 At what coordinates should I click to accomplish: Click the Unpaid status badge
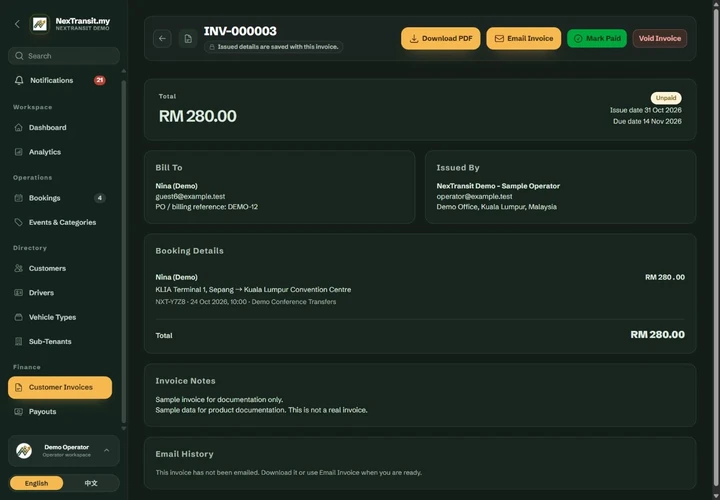coord(666,98)
